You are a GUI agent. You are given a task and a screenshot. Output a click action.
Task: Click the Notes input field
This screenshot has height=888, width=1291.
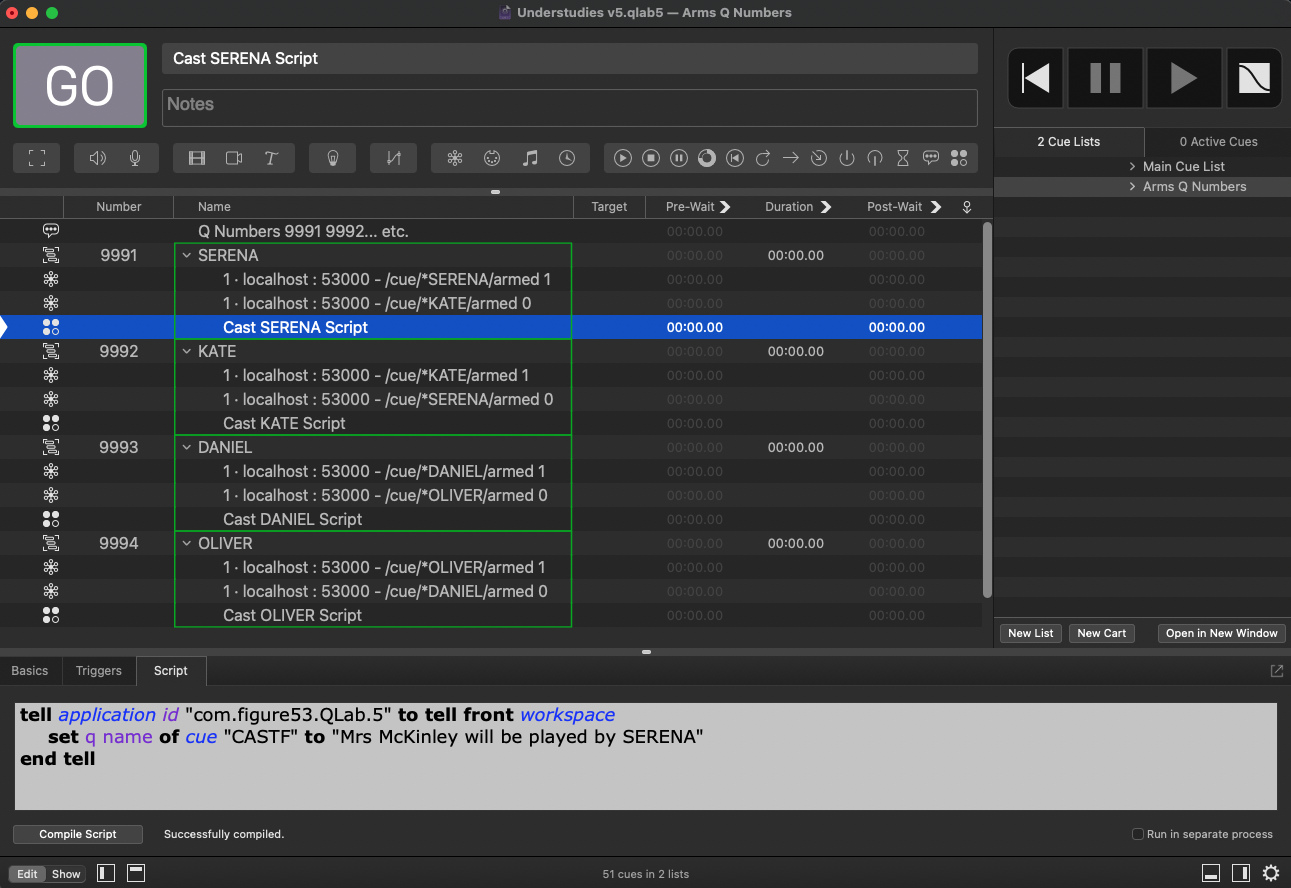click(569, 108)
